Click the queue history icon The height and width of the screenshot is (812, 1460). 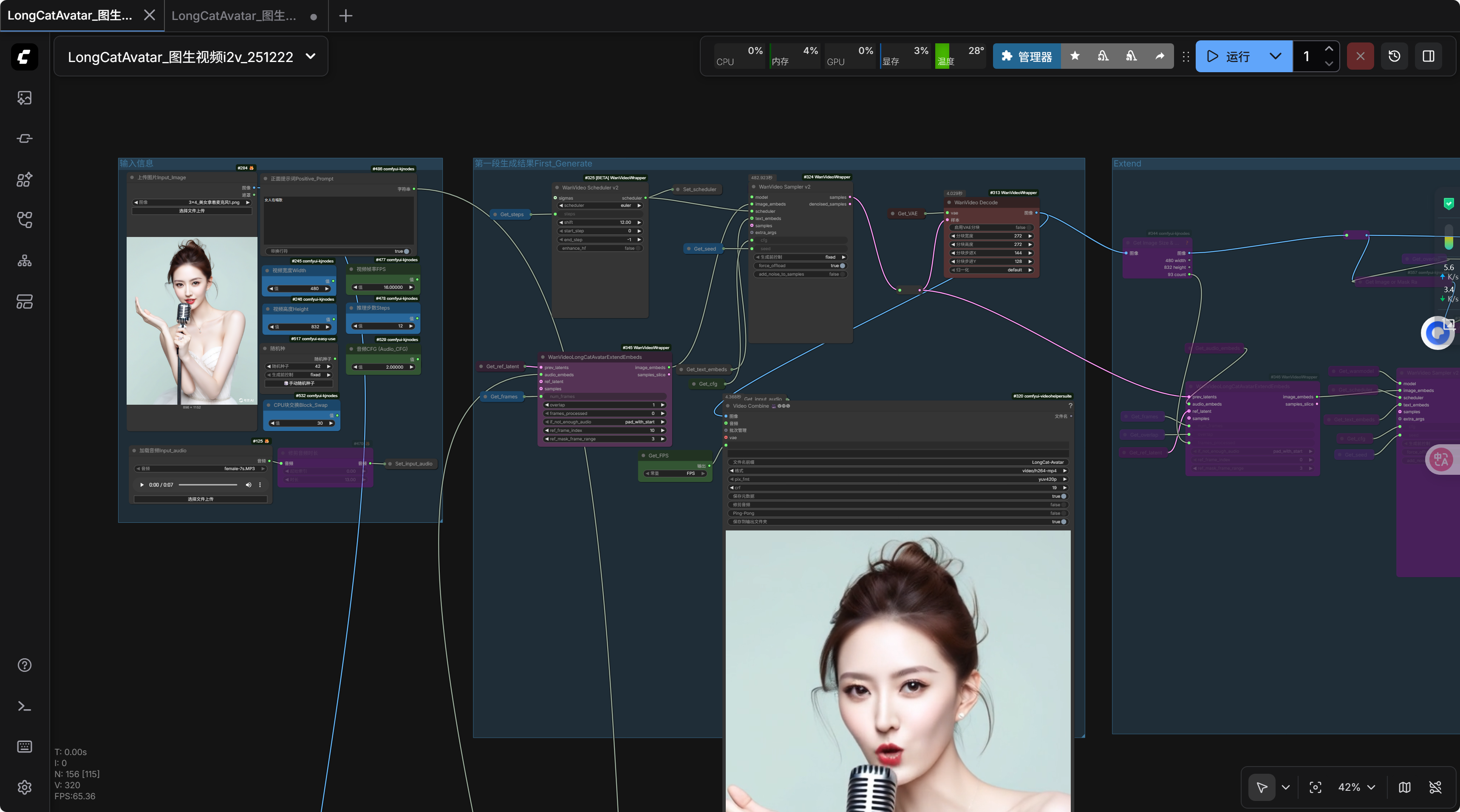(x=1394, y=56)
